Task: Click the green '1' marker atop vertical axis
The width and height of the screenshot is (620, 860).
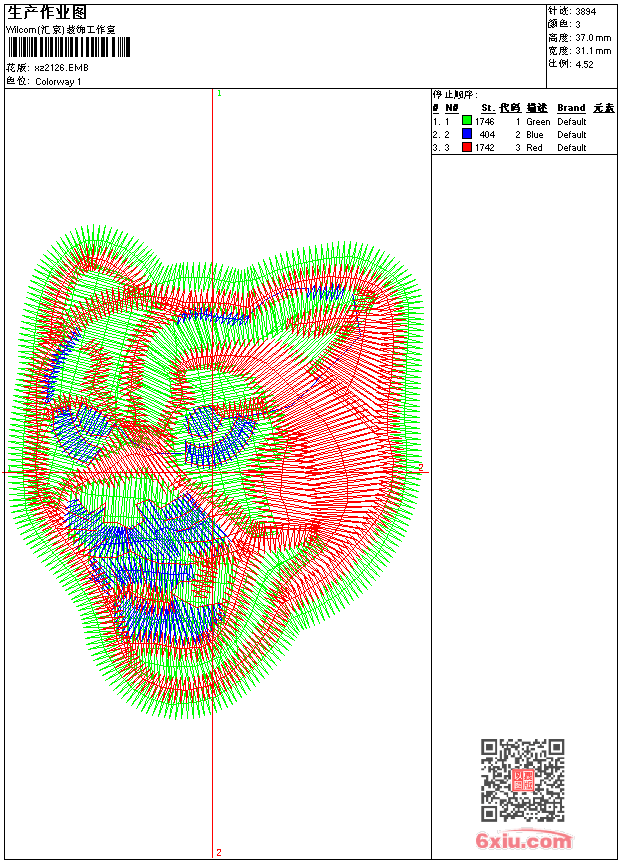Action: 219,94
